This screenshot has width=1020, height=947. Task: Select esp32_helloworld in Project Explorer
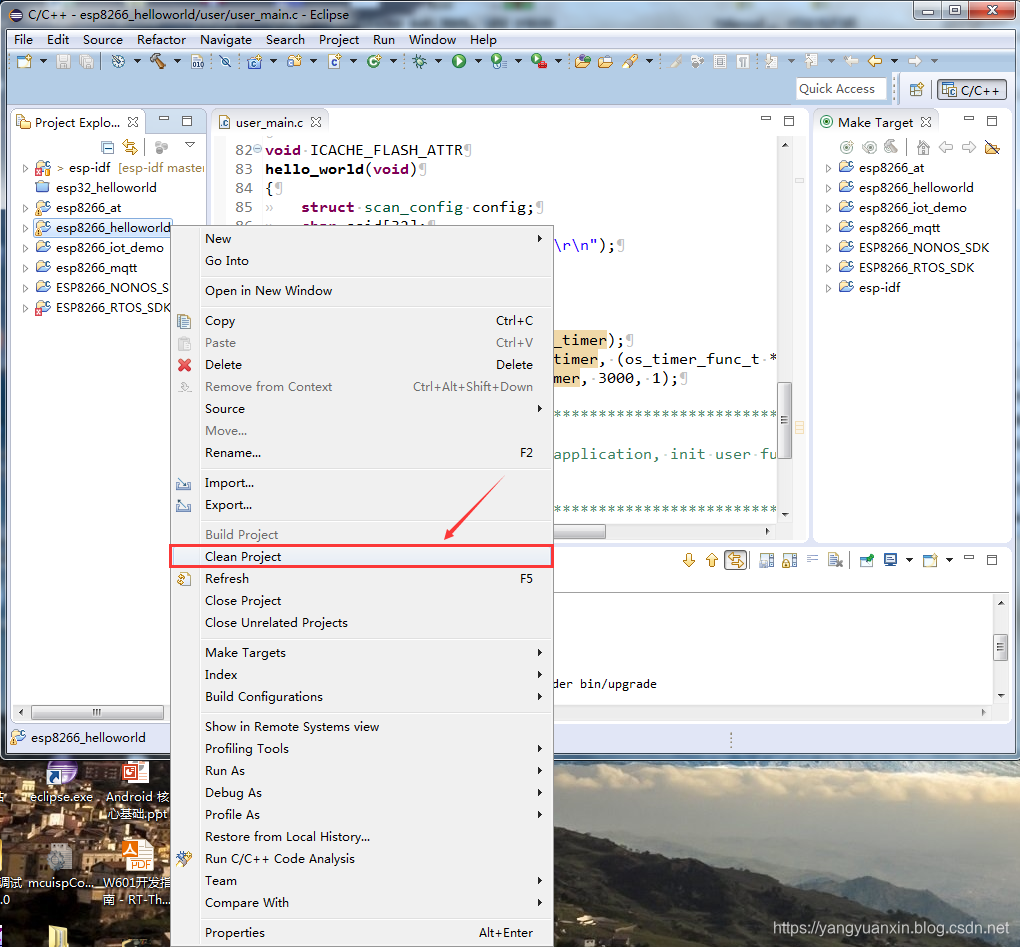click(106, 188)
